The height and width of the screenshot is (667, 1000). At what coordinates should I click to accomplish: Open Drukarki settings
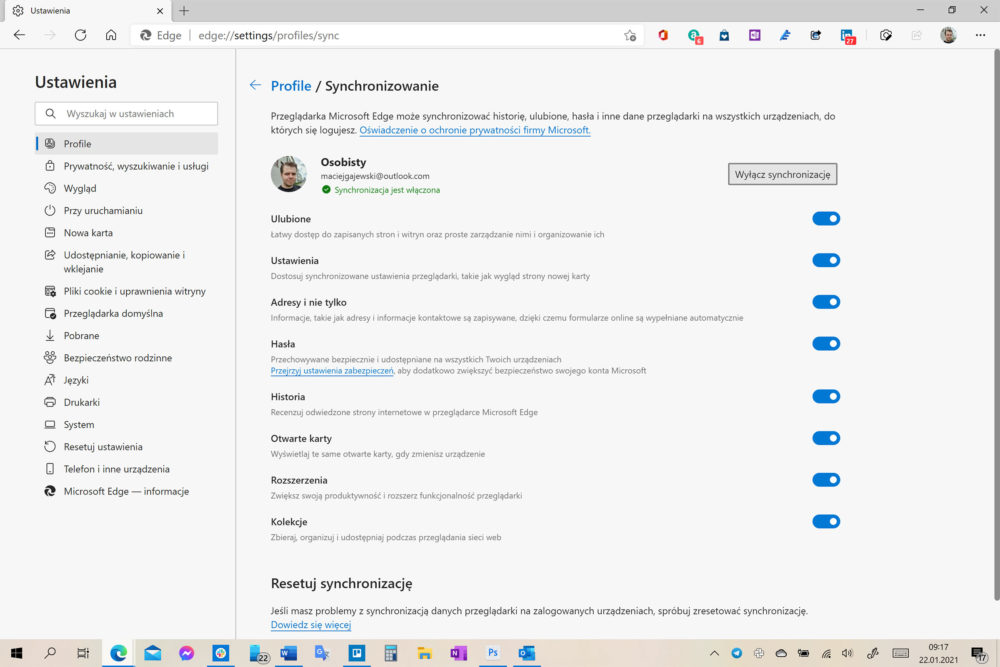126,402
